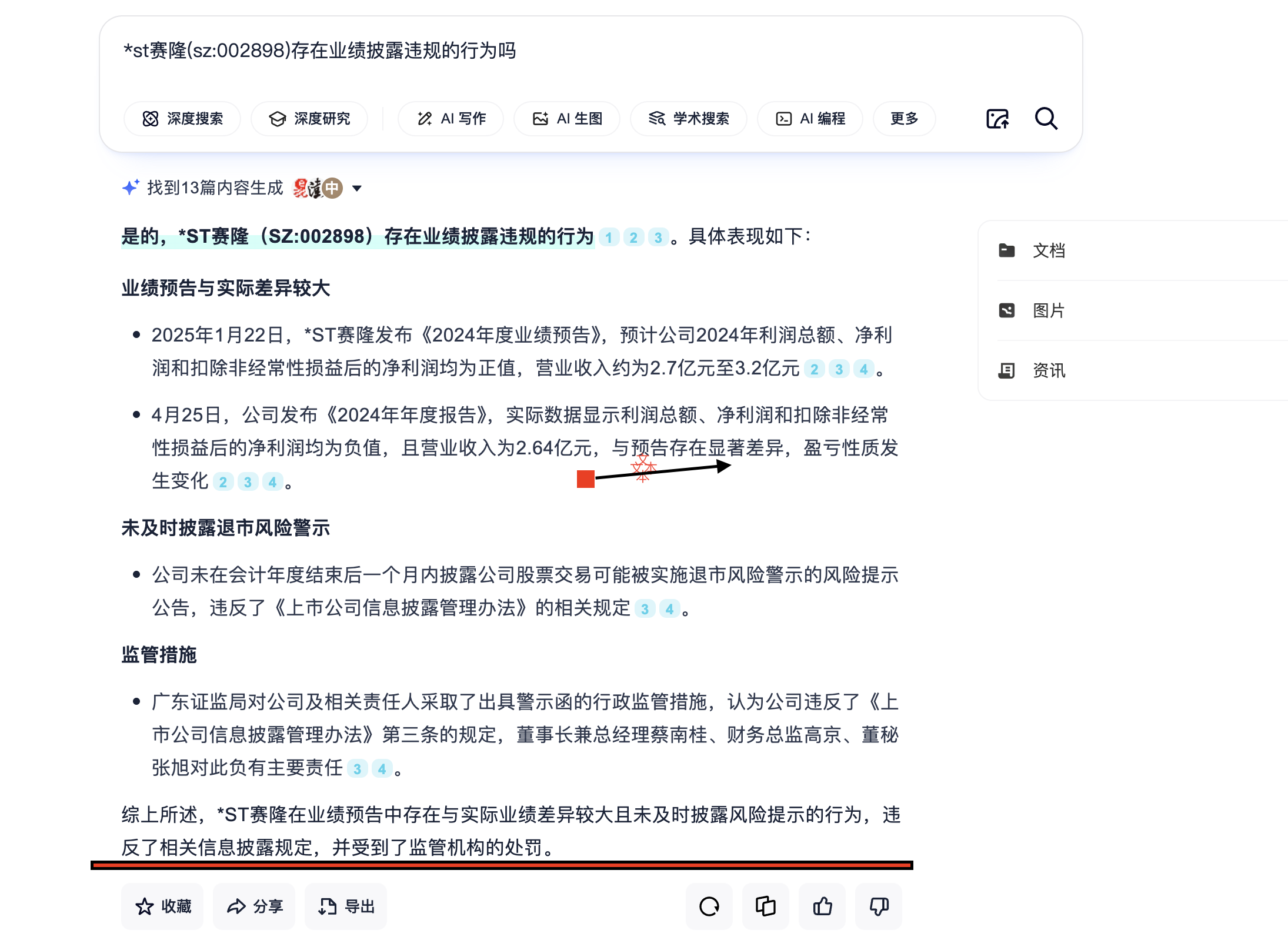Open citation 2 after 生变化
1288x937 pixels.
click(223, 482)
